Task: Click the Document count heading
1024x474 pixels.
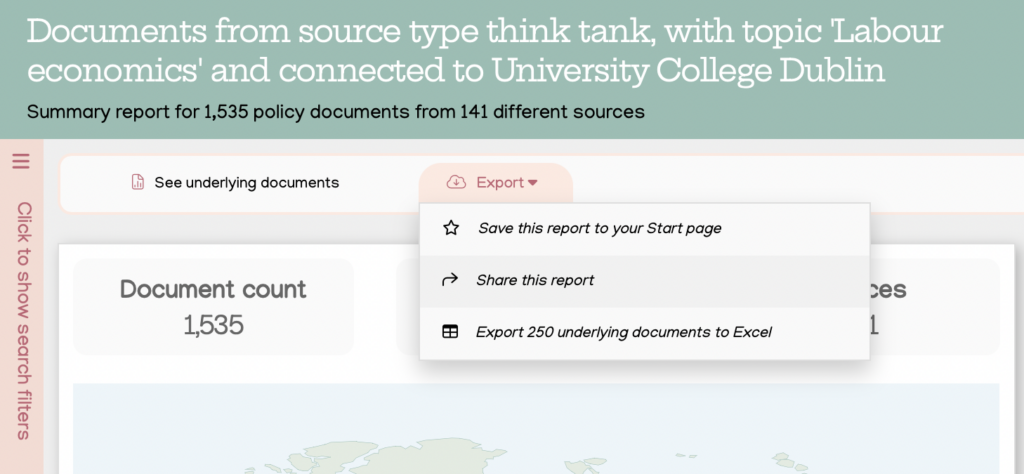Action: click(x=213, y=289)
